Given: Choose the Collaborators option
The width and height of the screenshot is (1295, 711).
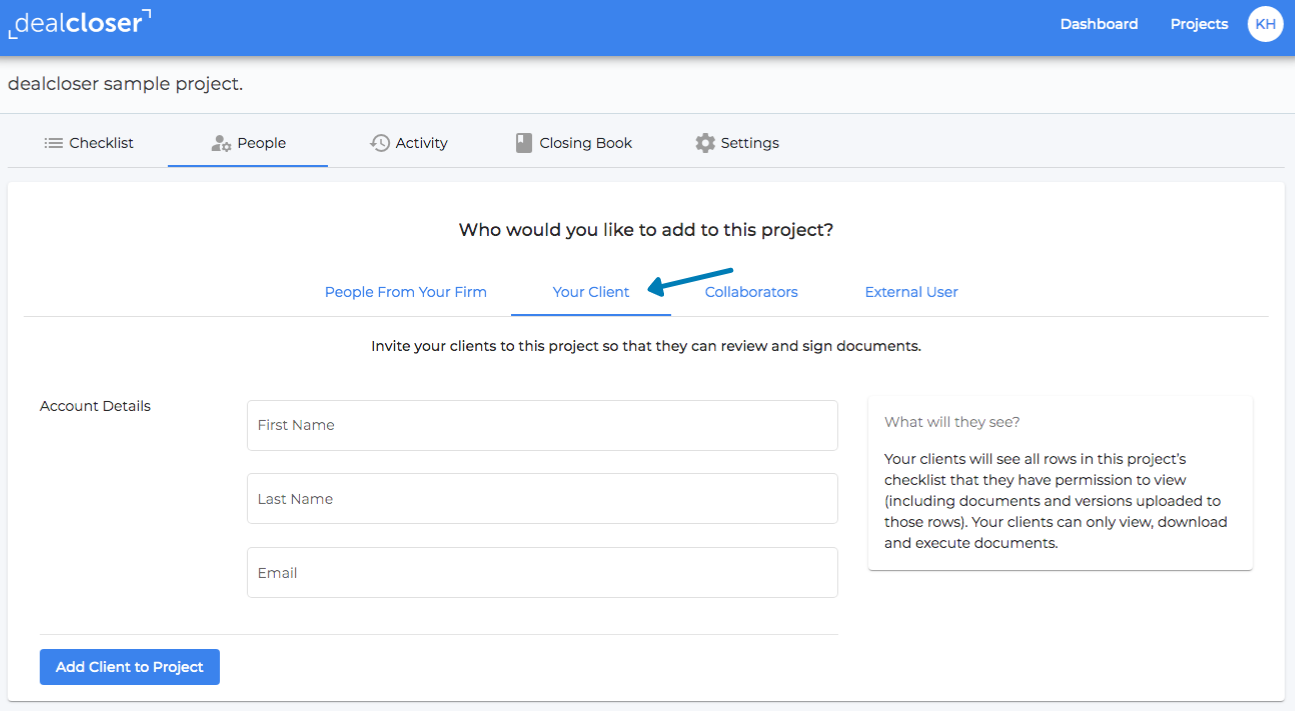Looking at the screenshot, I should 751,292.
